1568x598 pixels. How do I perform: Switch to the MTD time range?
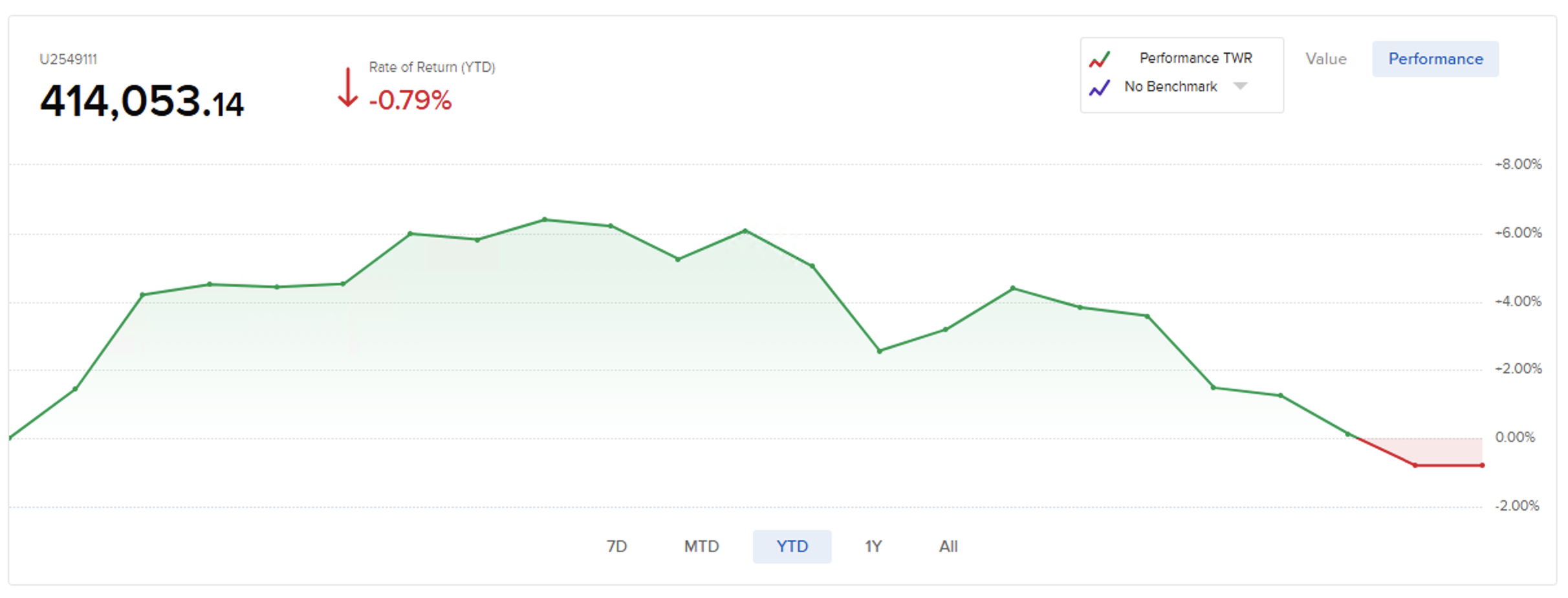701,547
